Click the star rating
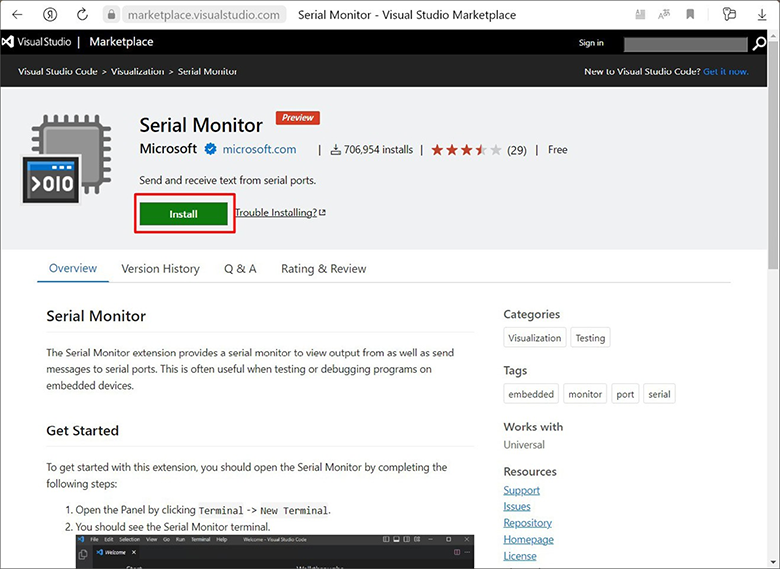 [467, 150]
